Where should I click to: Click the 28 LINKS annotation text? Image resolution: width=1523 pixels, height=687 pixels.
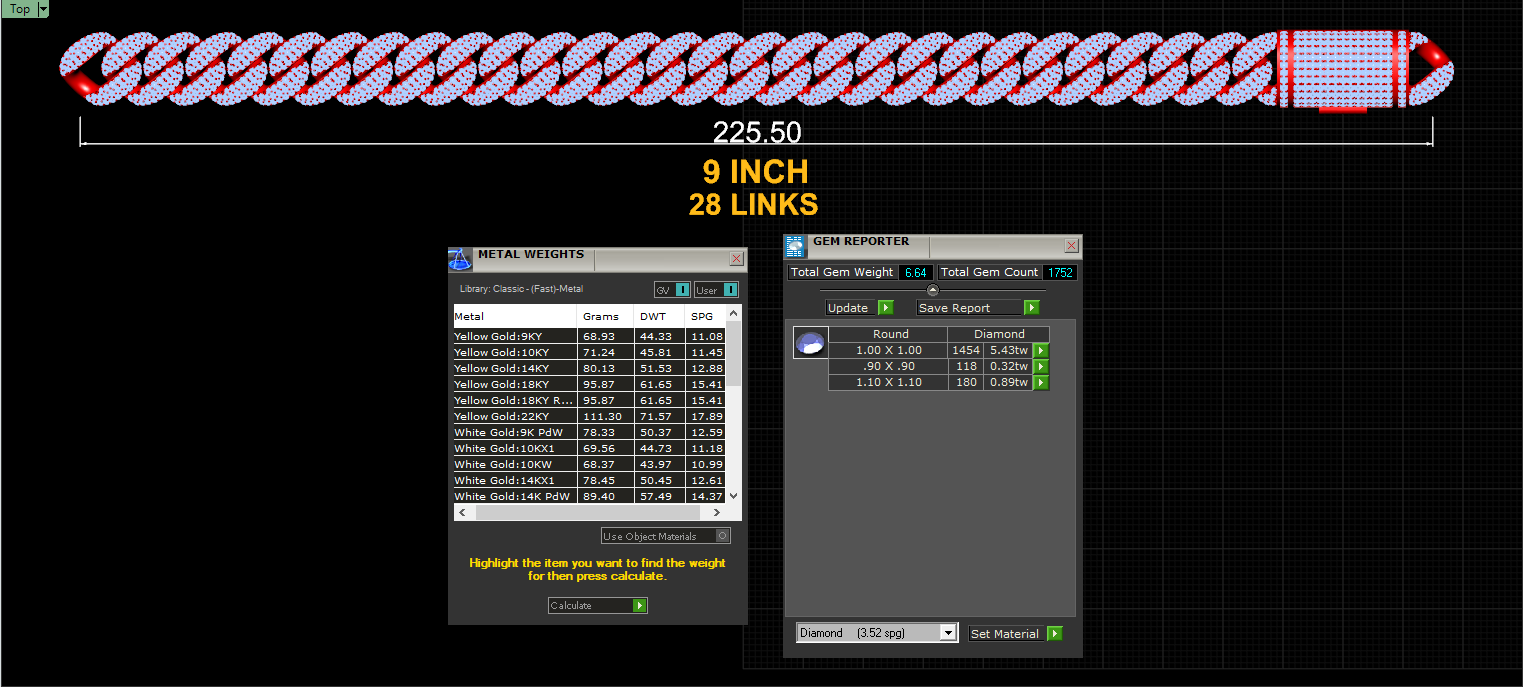coord(753,205)
